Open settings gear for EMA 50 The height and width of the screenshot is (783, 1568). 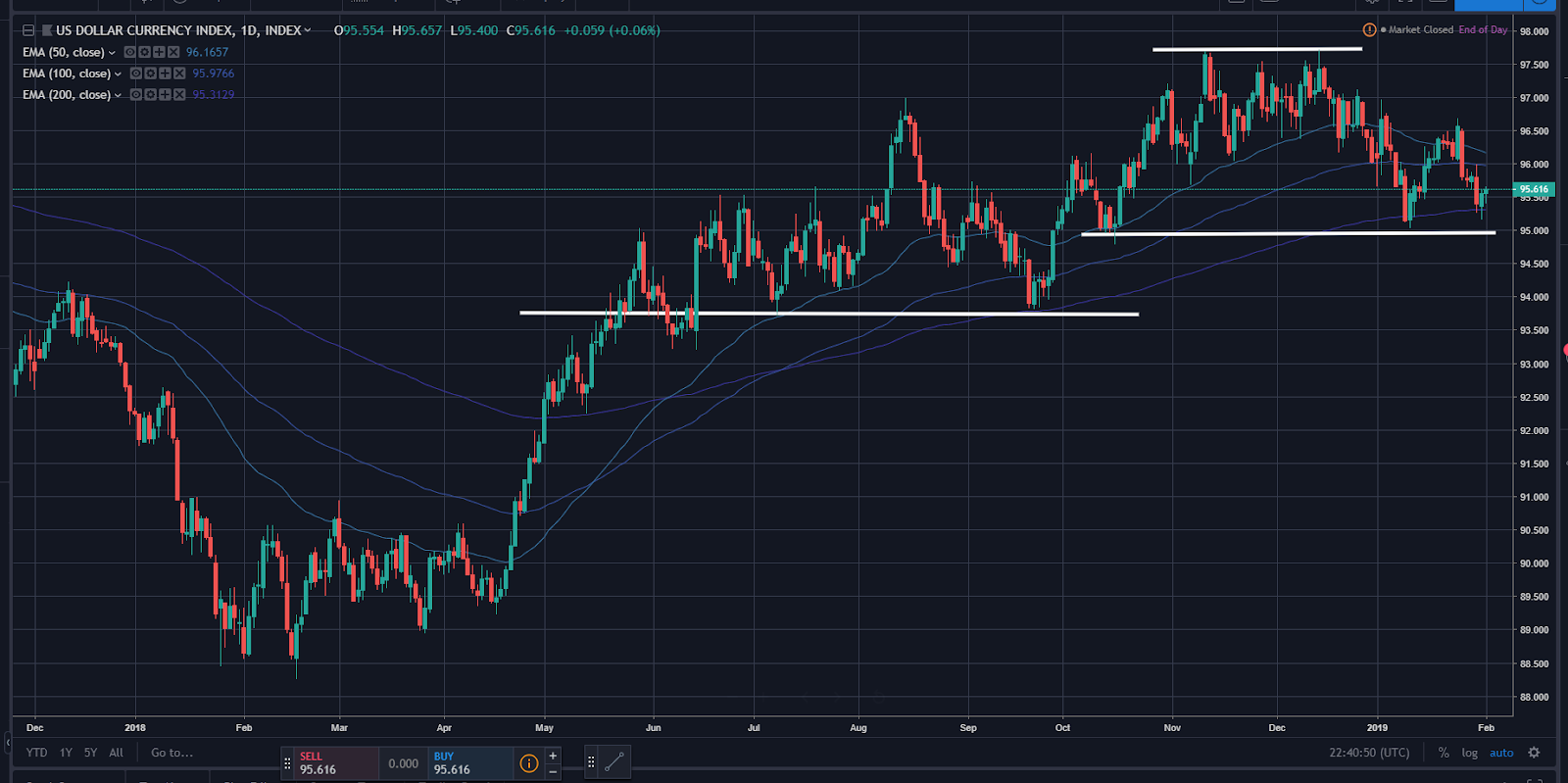[x=144, y=52]
